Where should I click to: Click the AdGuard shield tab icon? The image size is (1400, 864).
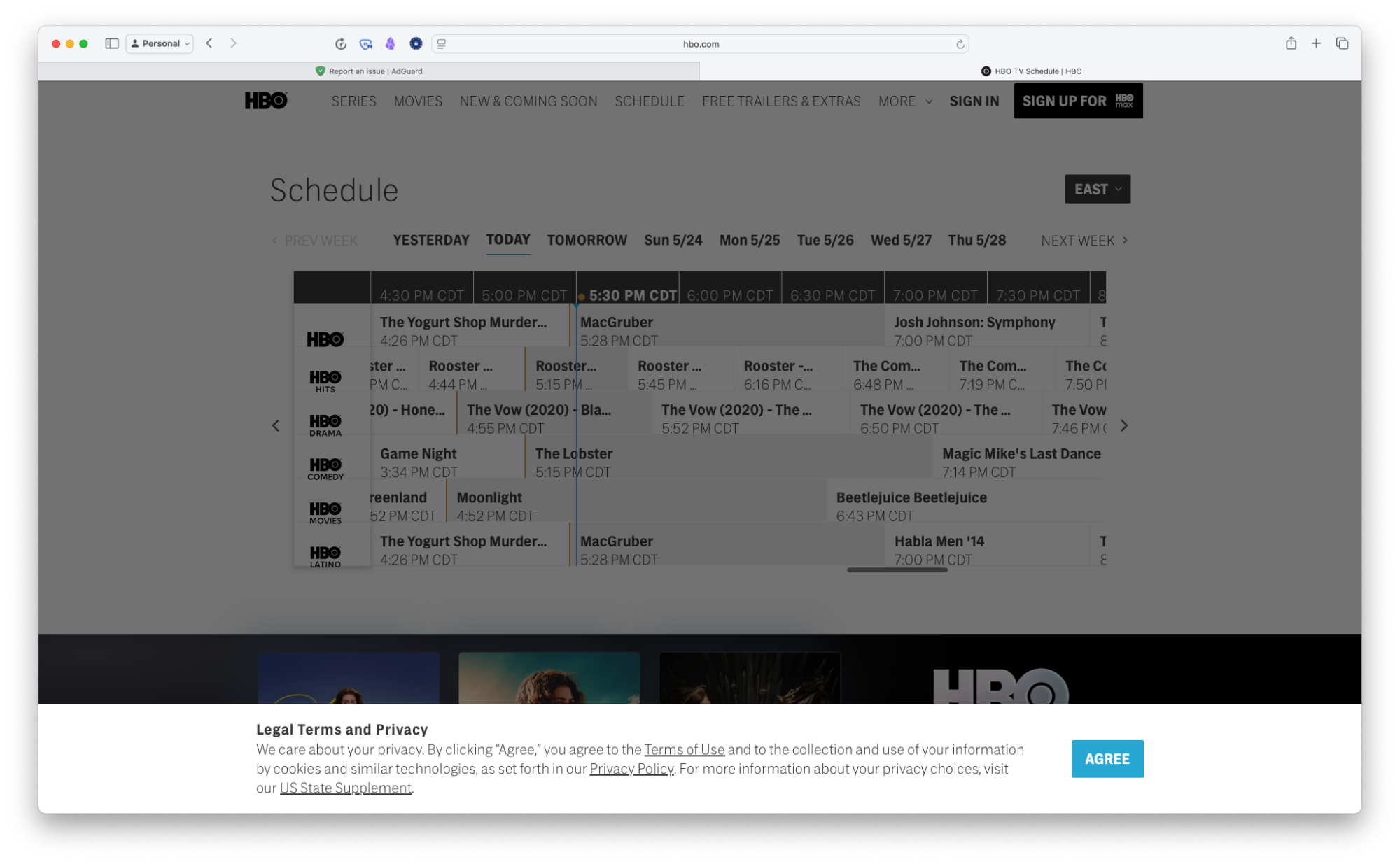coord(320,71)
